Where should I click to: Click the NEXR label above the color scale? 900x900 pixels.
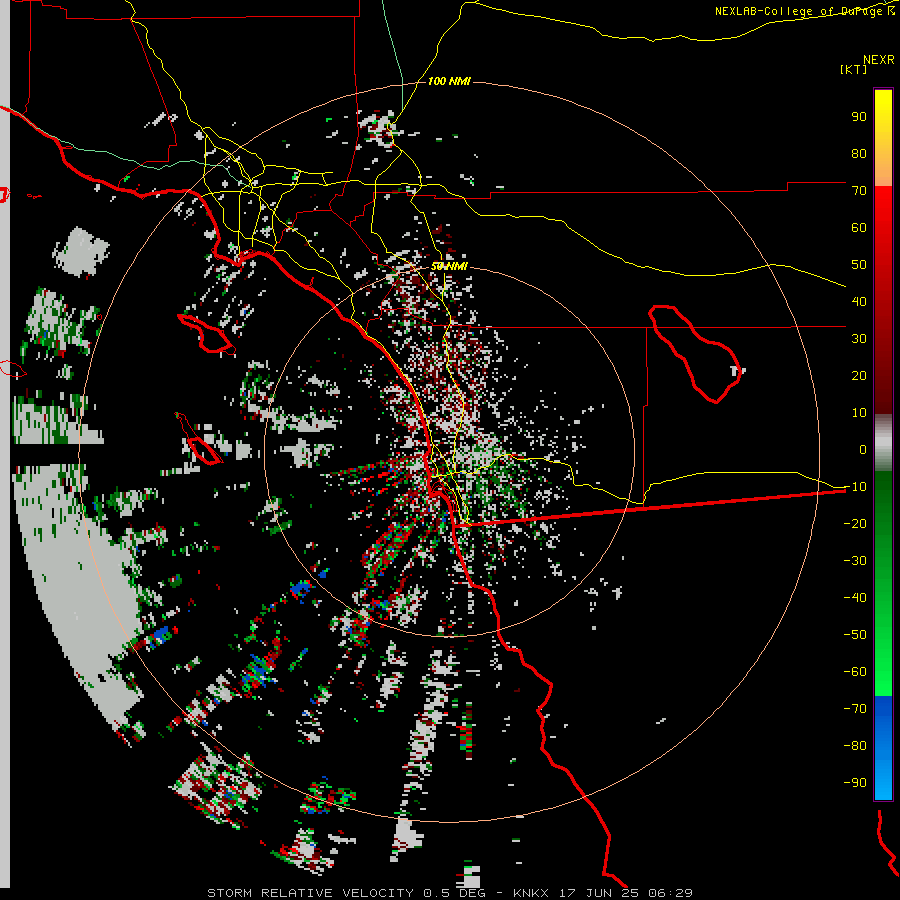879,60
